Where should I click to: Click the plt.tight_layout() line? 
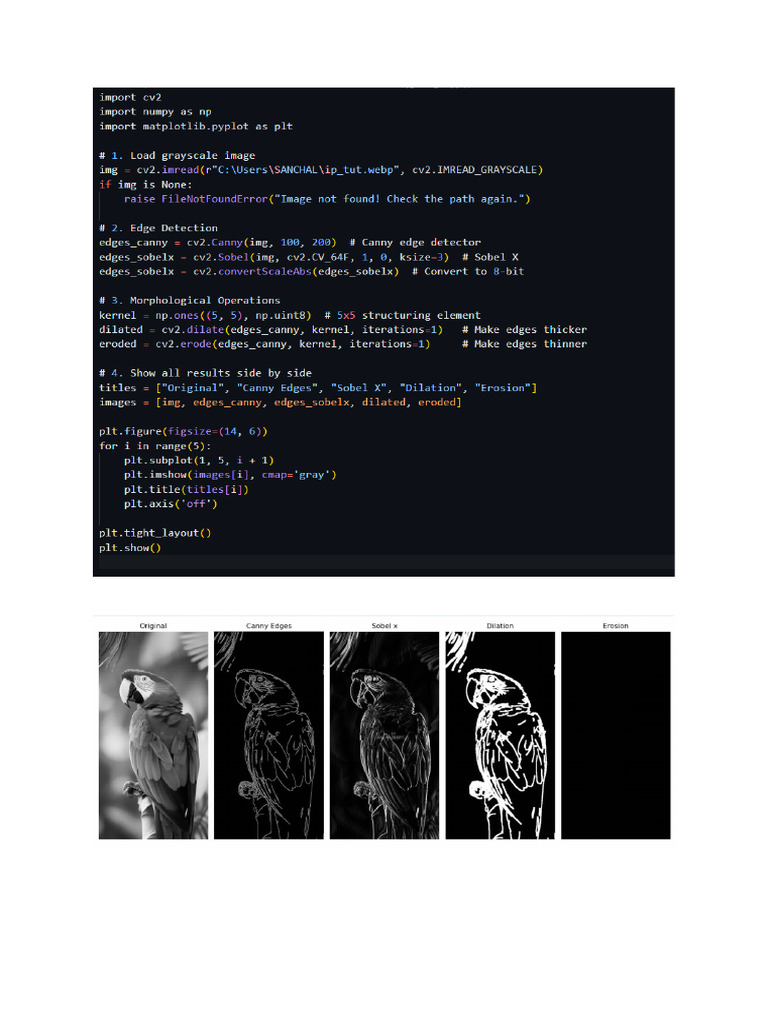(x=155, y=534)
